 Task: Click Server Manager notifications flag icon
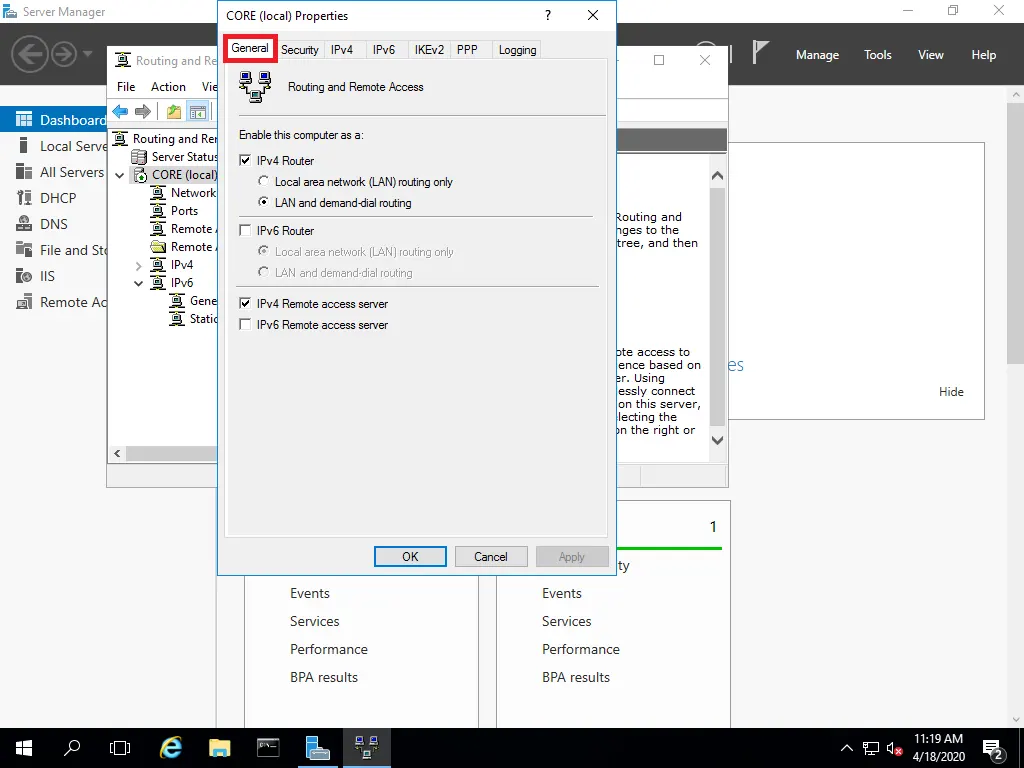click(760, 52)
